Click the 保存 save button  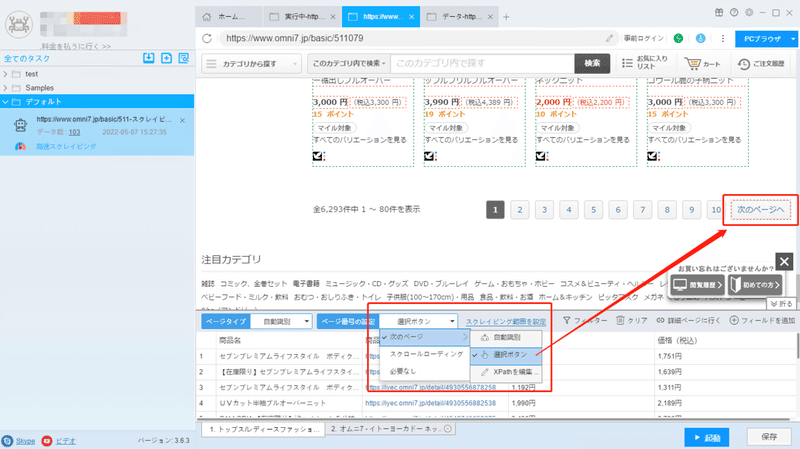[769, 437]
